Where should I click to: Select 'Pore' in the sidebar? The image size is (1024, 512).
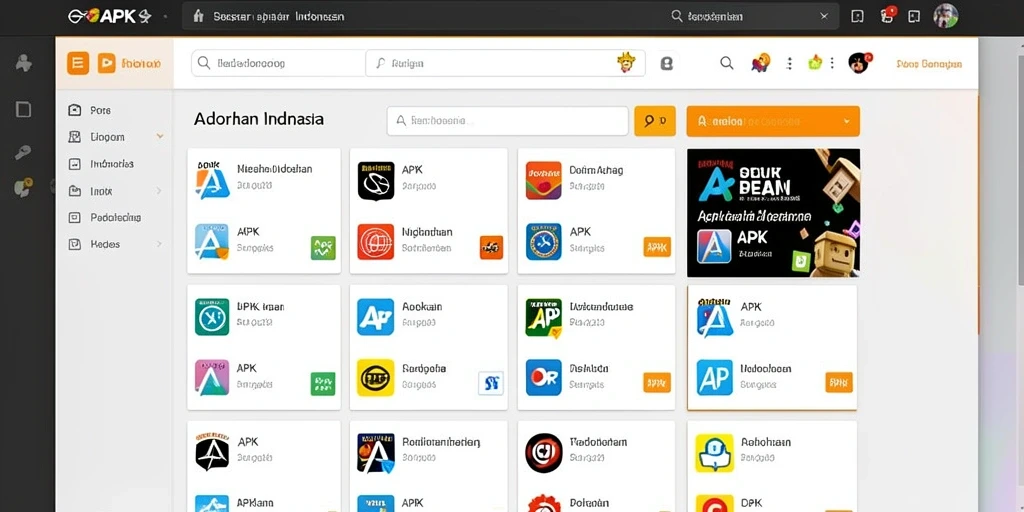click(100, 110)
